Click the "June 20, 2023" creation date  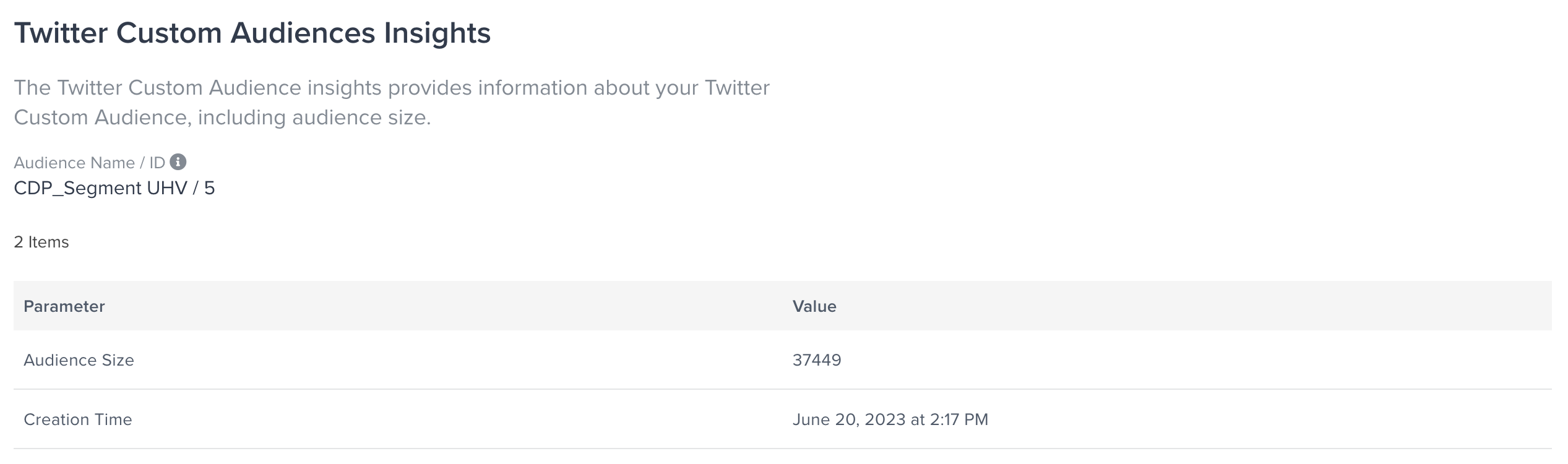(x=849, y=419)
